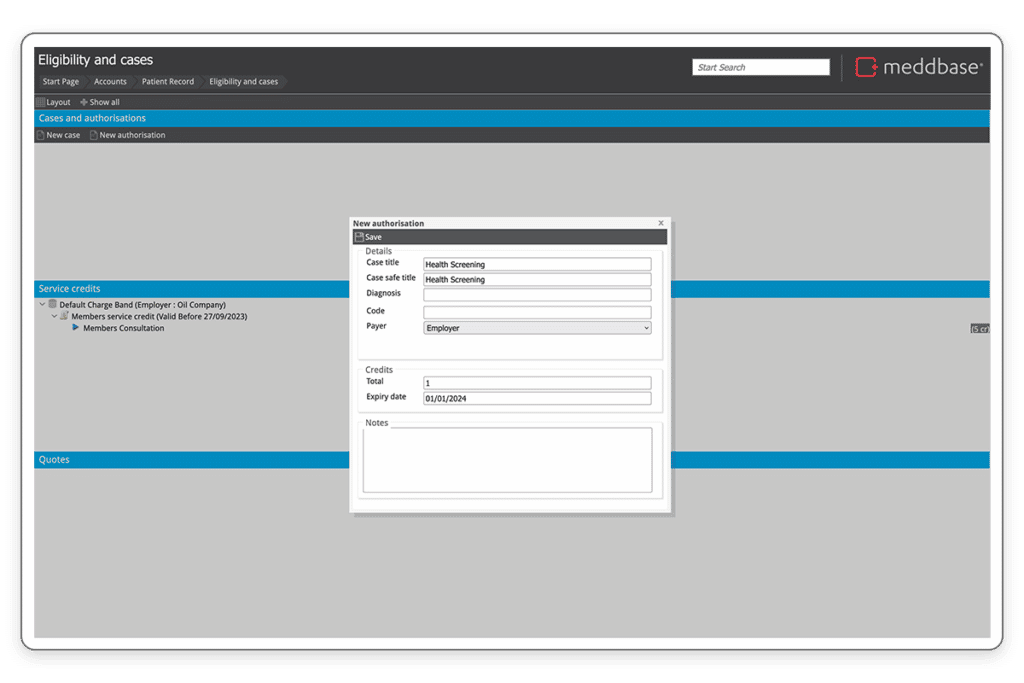Click the Show all plus icon
This screenshot has width=1024, height=683.
pyautogui.click(x=84, y=102)
